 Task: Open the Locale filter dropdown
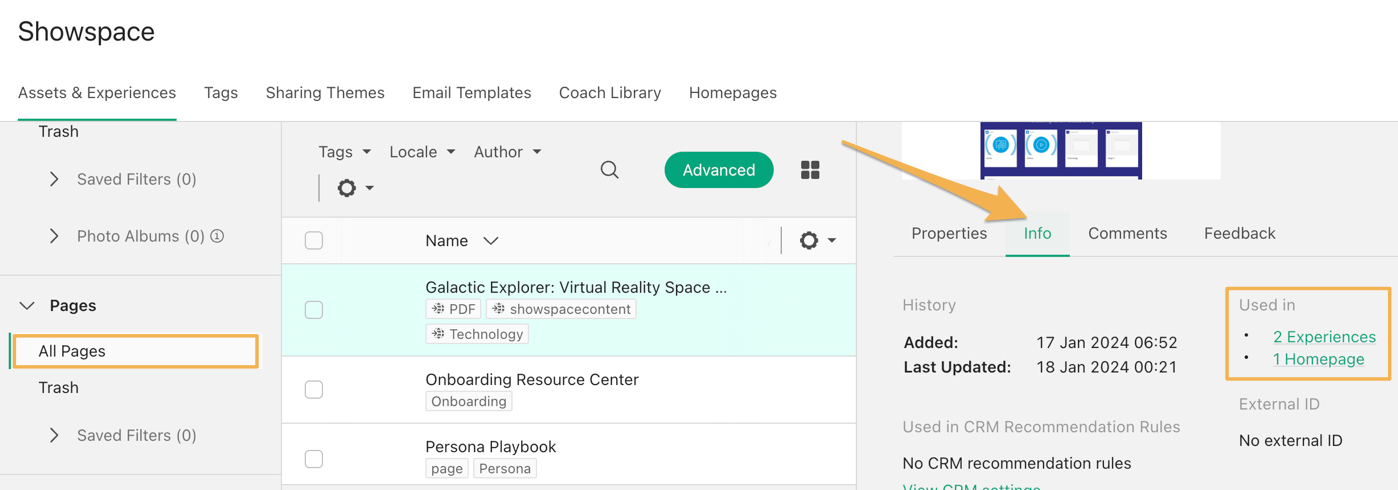(x=422, y=152)
